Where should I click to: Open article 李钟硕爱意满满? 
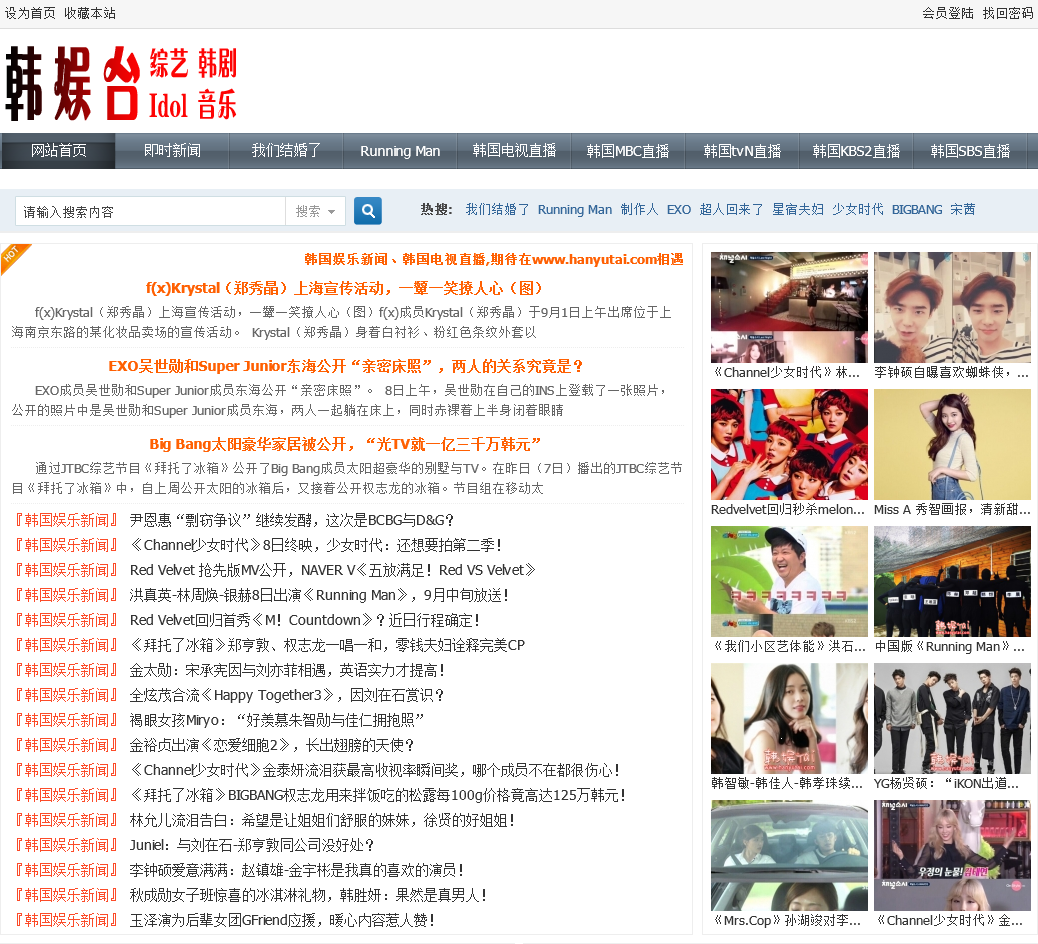pos(297,871)
